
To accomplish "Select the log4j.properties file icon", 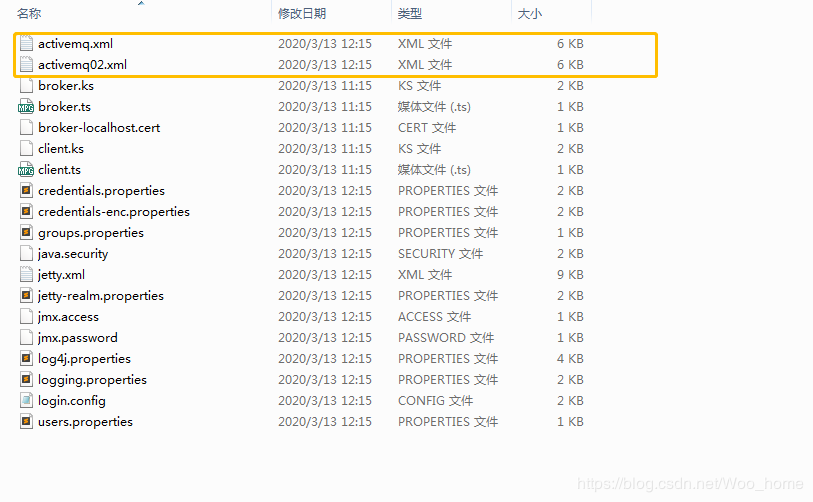I will pyautogui.click(x=26, y=359).
